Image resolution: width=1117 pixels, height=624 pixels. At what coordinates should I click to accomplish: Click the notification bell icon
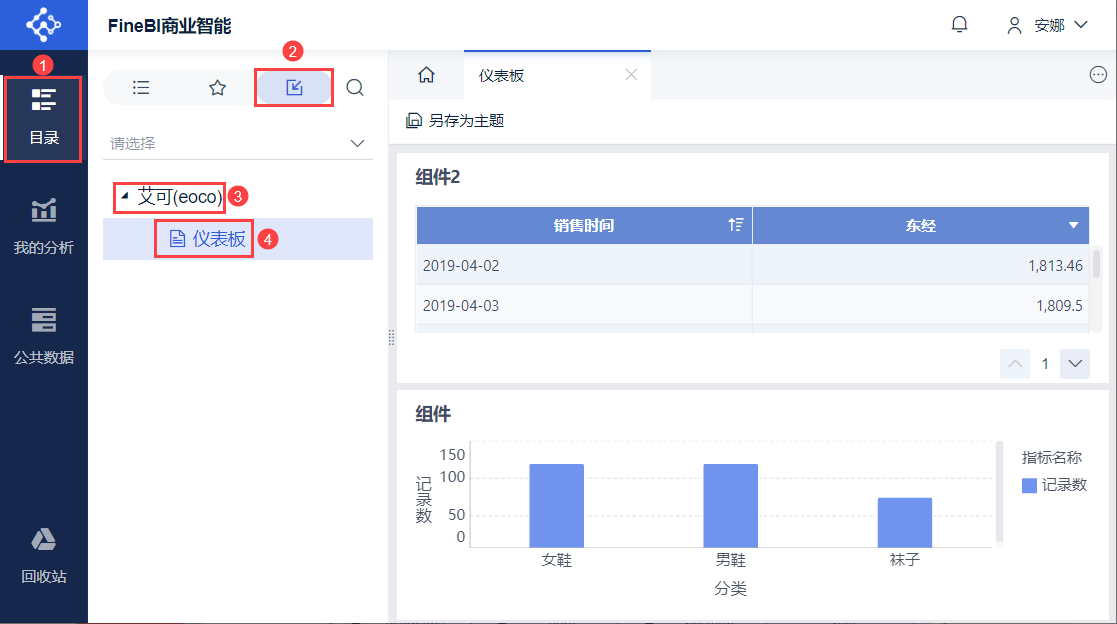(x=959, y=25)
